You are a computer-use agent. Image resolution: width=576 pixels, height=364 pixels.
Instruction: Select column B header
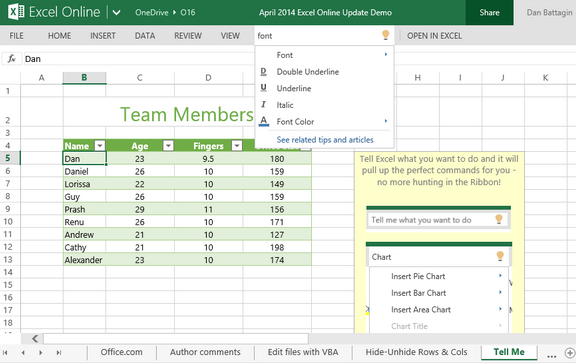pyautogui.click(x=84, y=78)
